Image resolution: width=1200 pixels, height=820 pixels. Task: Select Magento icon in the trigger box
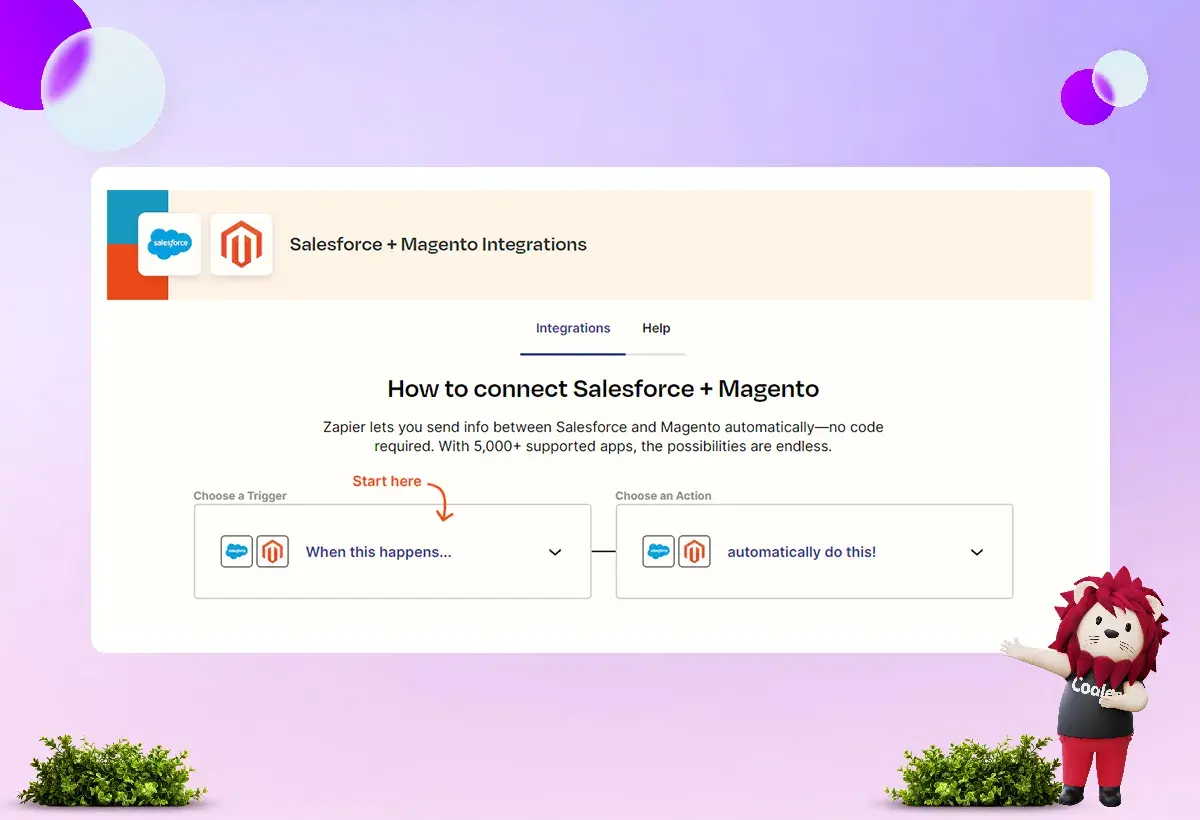pyautogui.click(x=272, y=552)
